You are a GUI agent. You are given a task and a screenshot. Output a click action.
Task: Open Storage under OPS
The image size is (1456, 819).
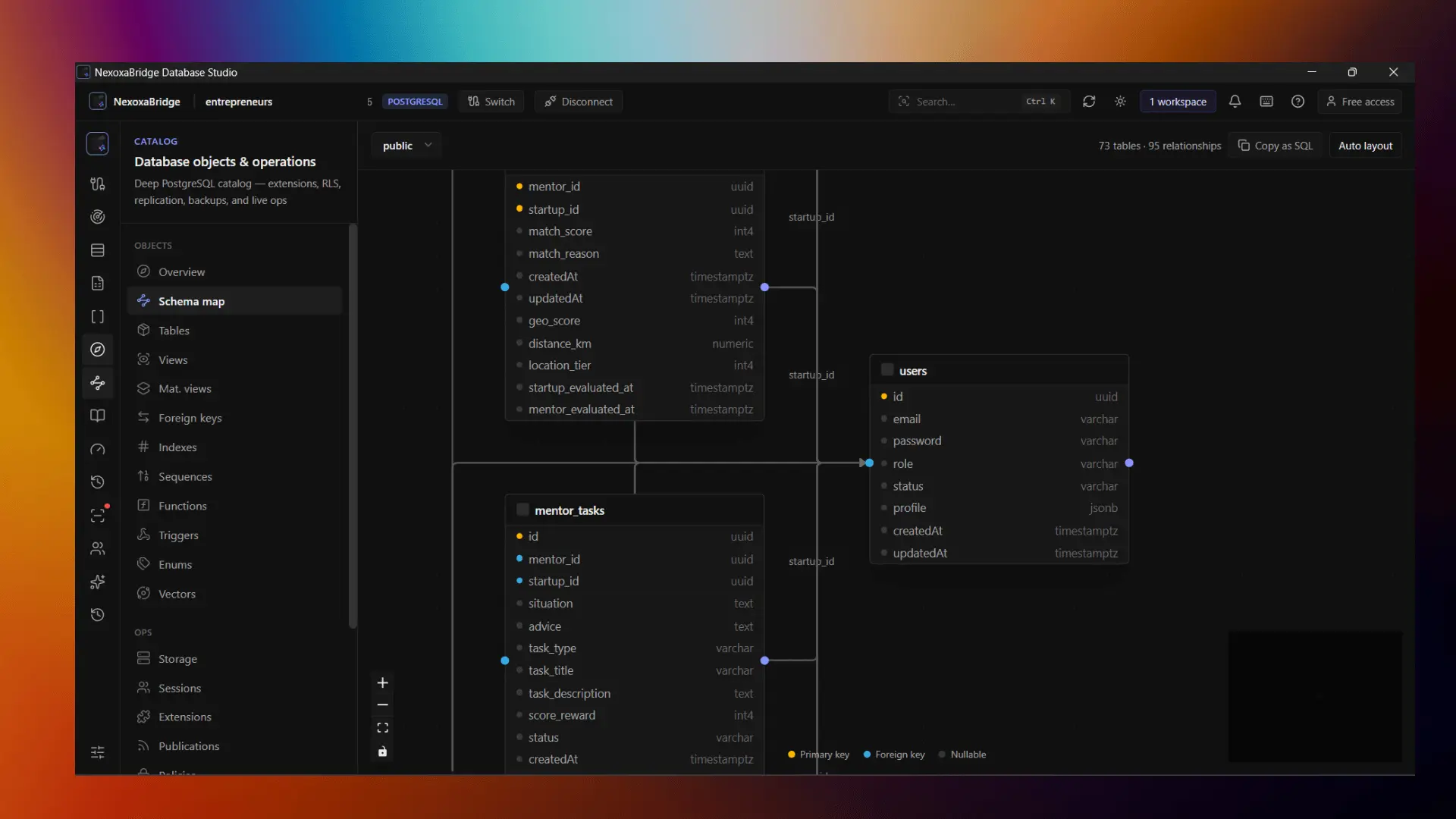click(x=235, y=659)
